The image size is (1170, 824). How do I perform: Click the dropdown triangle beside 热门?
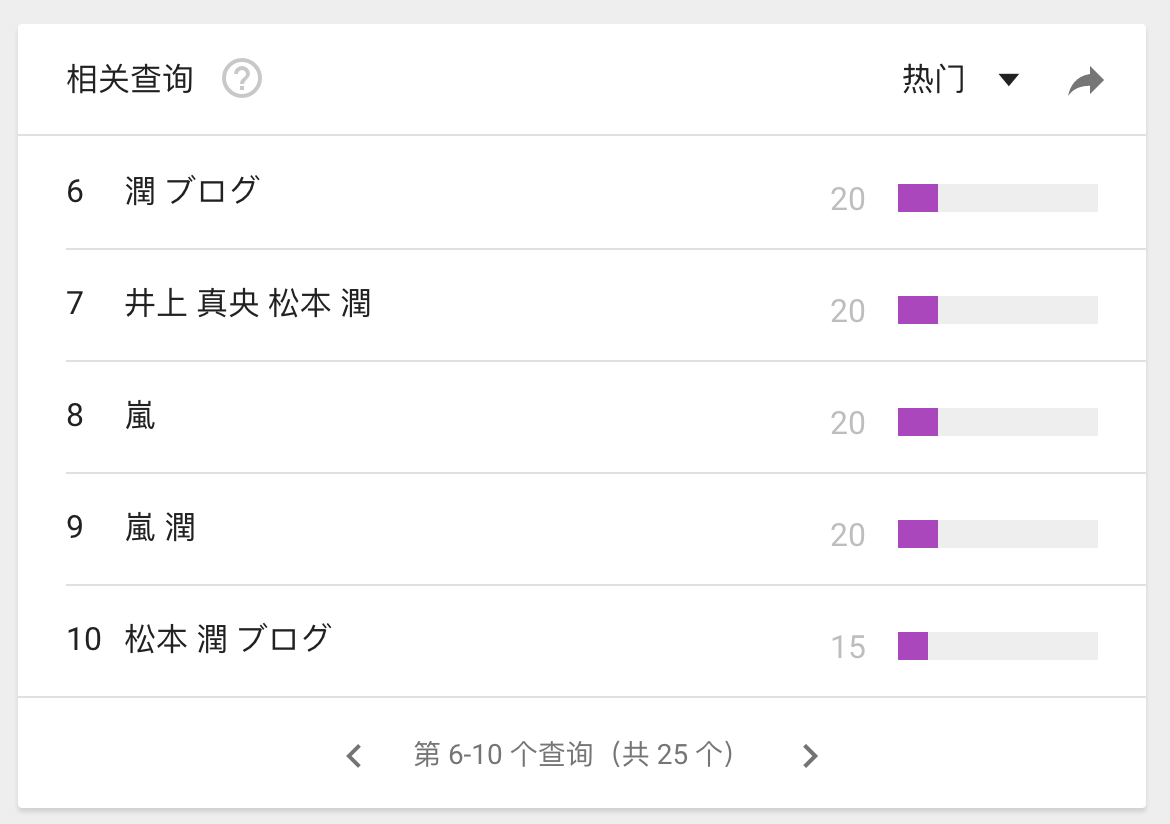click(1008, 80)
